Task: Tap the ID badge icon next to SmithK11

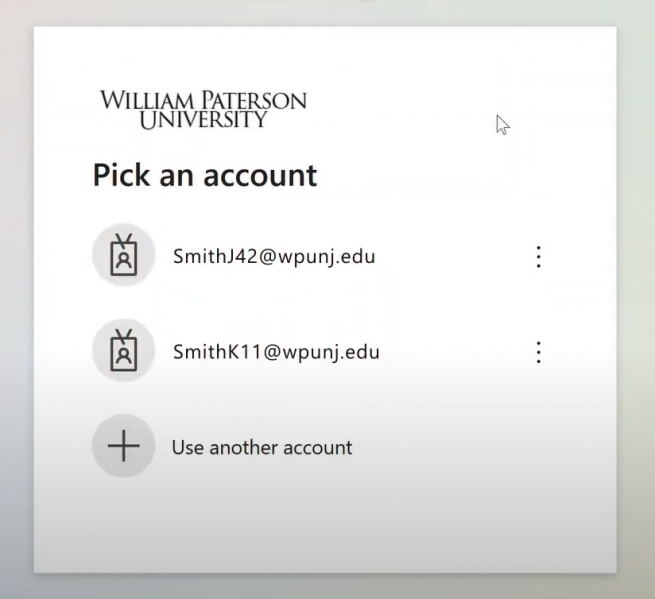Action: [x=124, y=351]
